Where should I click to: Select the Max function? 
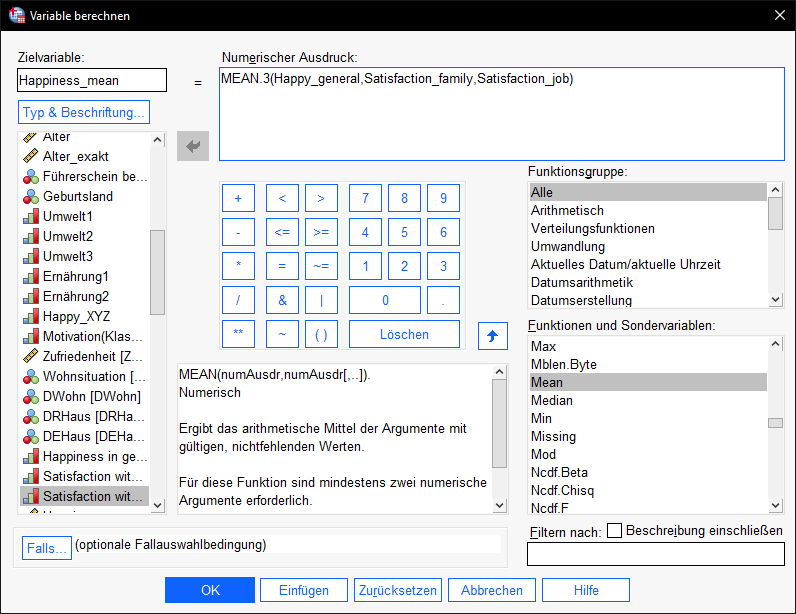(x=648, y=346)
